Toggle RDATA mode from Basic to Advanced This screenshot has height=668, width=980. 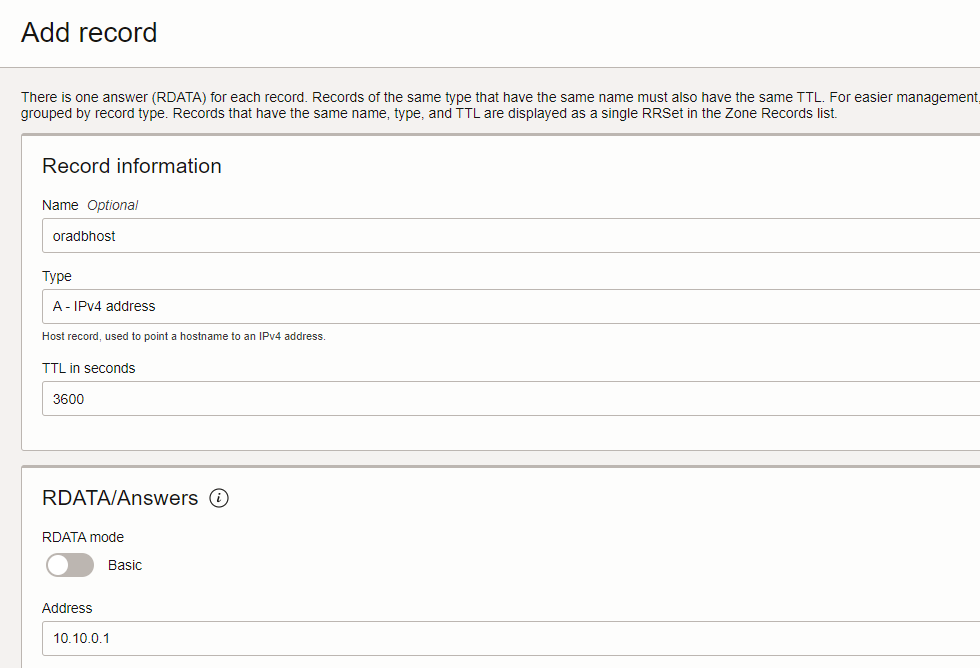[69, 565]
